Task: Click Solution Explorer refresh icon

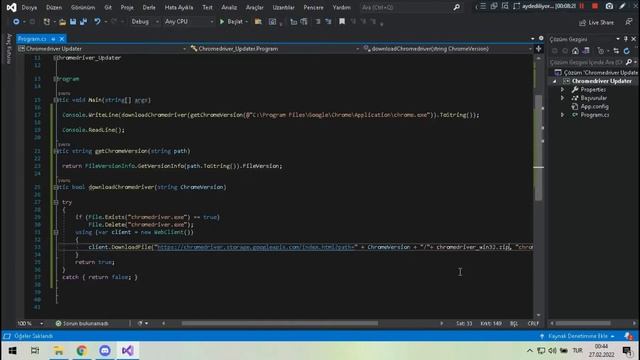Action: [x=627, y=51]
